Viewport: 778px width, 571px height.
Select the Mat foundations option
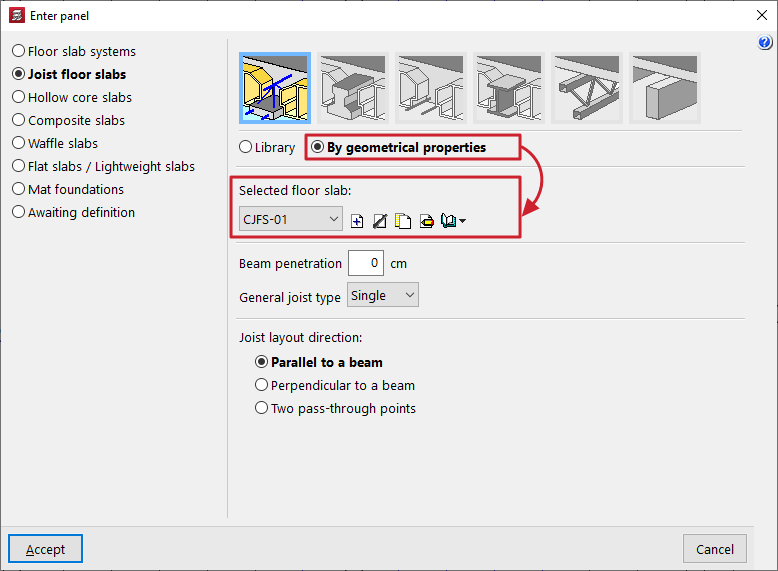pos(68,189)
